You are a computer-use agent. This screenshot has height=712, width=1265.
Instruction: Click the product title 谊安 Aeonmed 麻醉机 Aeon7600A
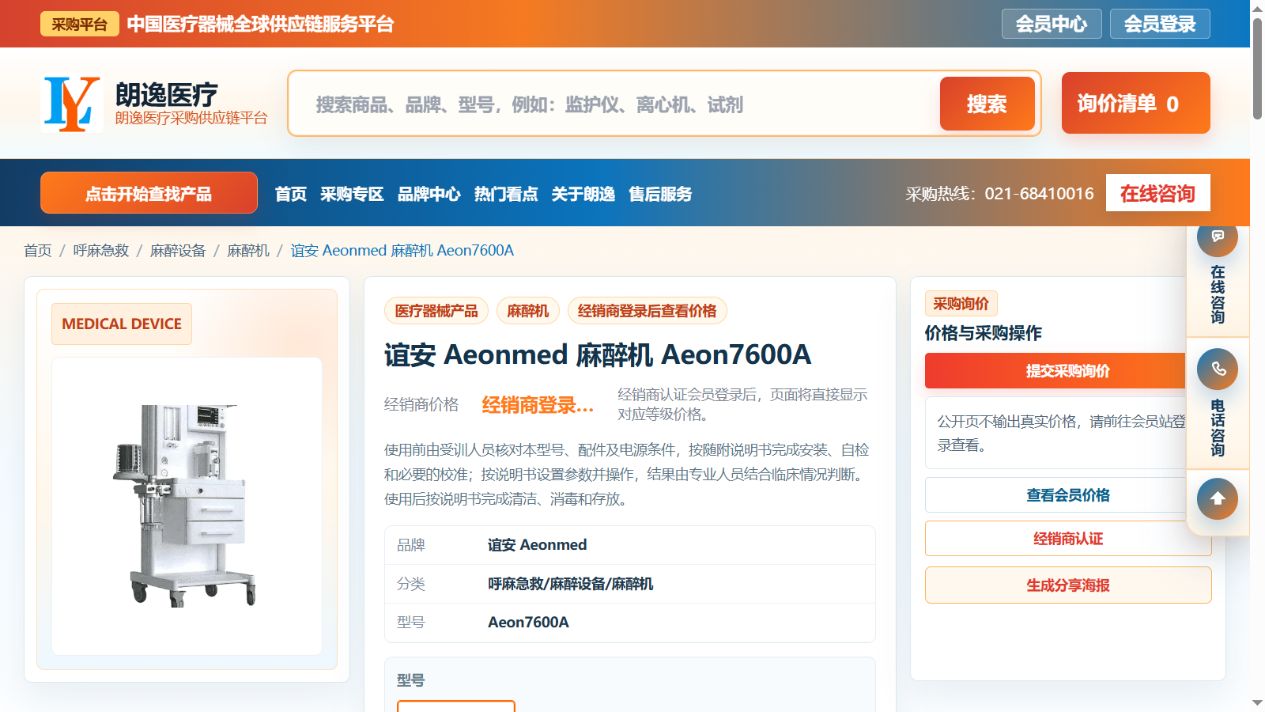(598, 355)
